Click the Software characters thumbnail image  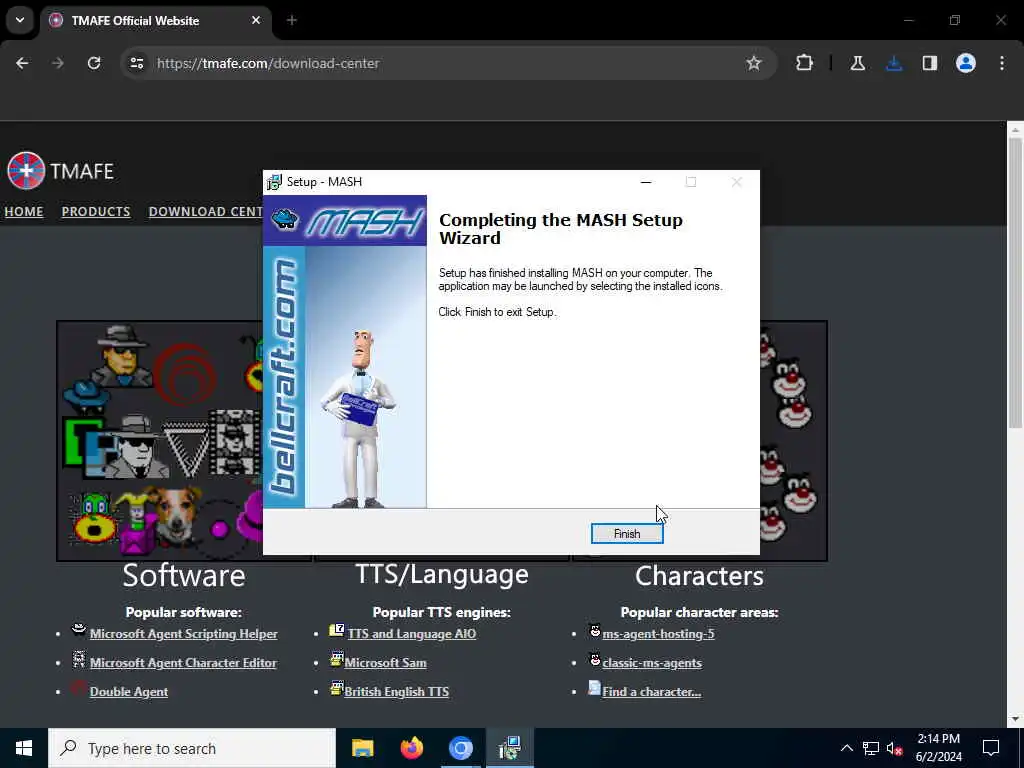pyautogui.click(x=160, y=440)
